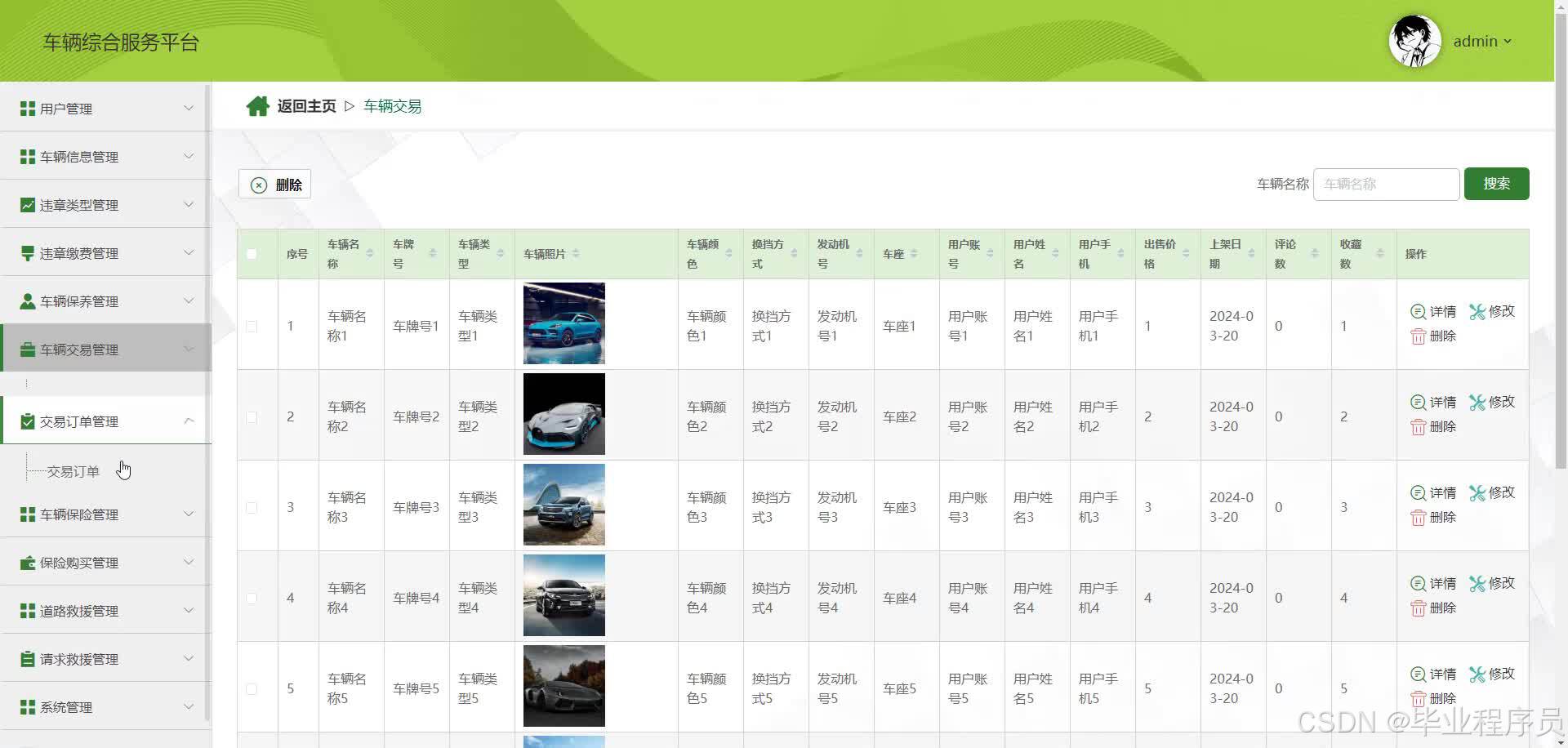This screenshot has height=748, width=1568.
Task: Focus the 车辆名称 search input
Action: 1386,185
